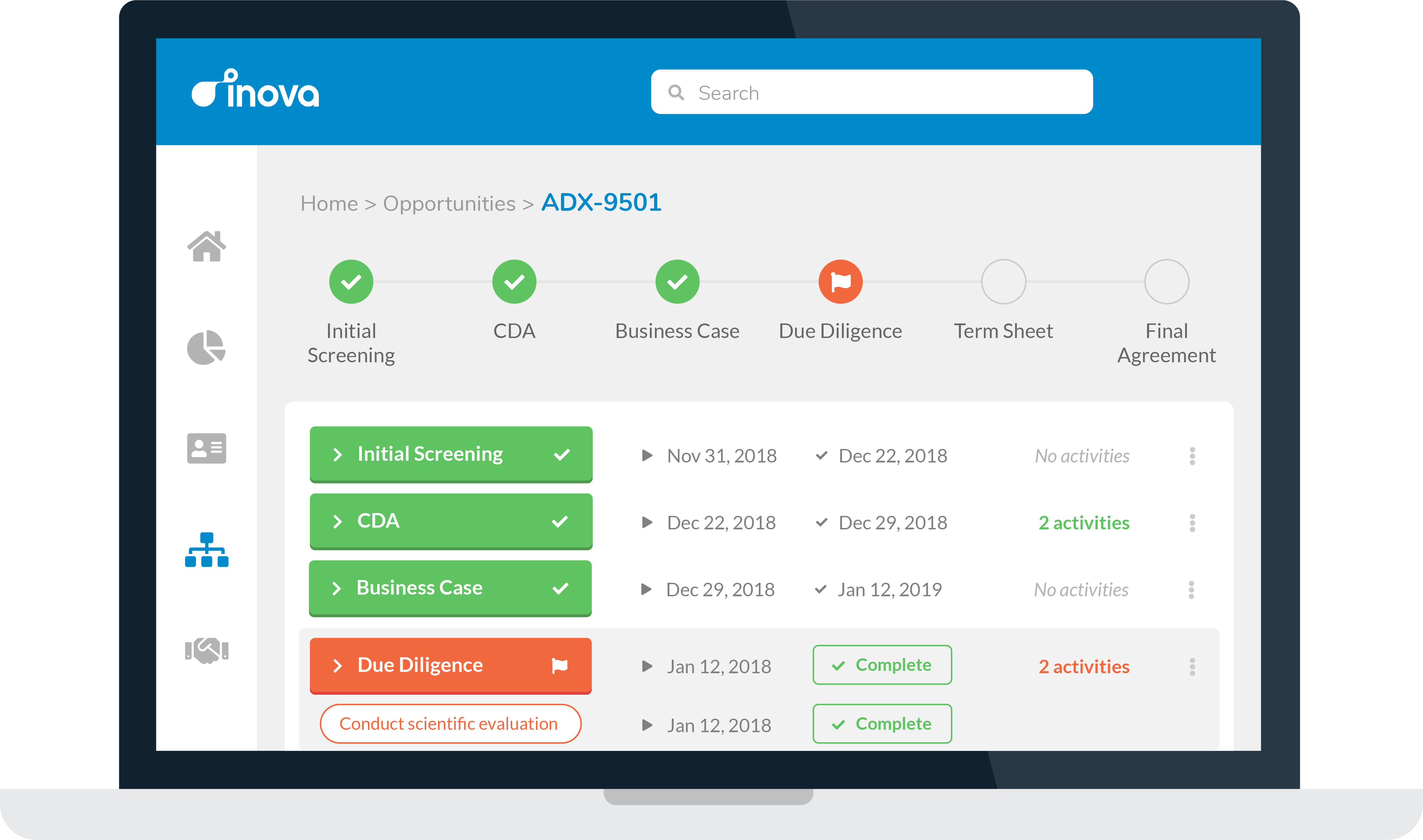The width and height of the screenshot is (1423, 840).
Task: Open the pie chart reports icon
Action: coord(207,347)
